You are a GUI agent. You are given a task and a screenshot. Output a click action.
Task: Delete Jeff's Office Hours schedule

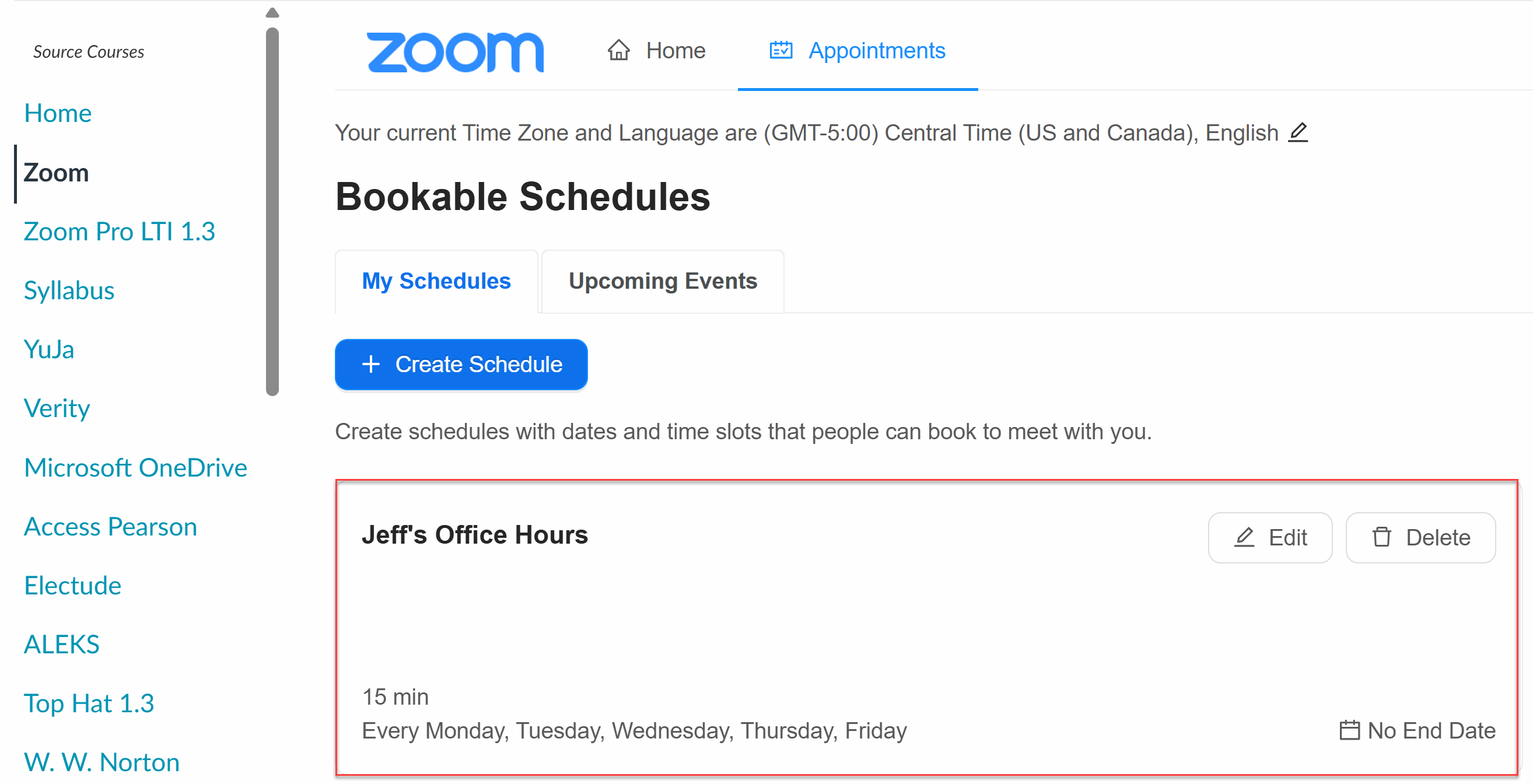click(1421, 538)
